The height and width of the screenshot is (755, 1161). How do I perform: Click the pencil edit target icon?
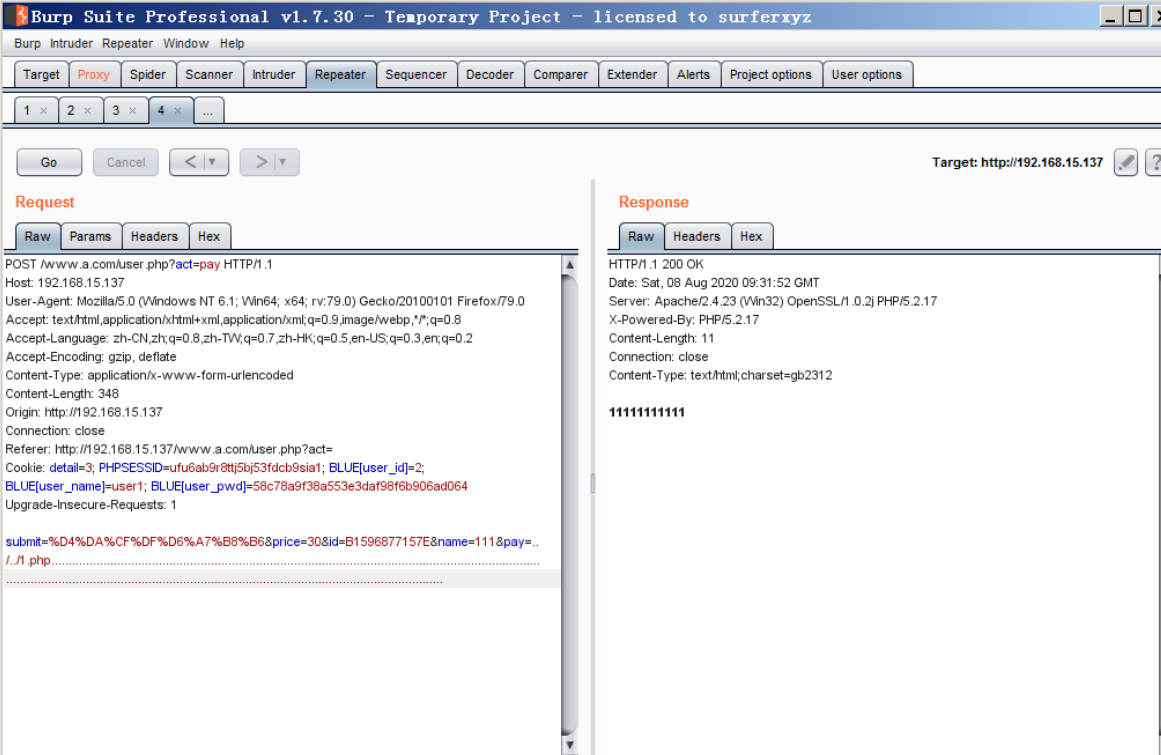[x=1125, y=162]
